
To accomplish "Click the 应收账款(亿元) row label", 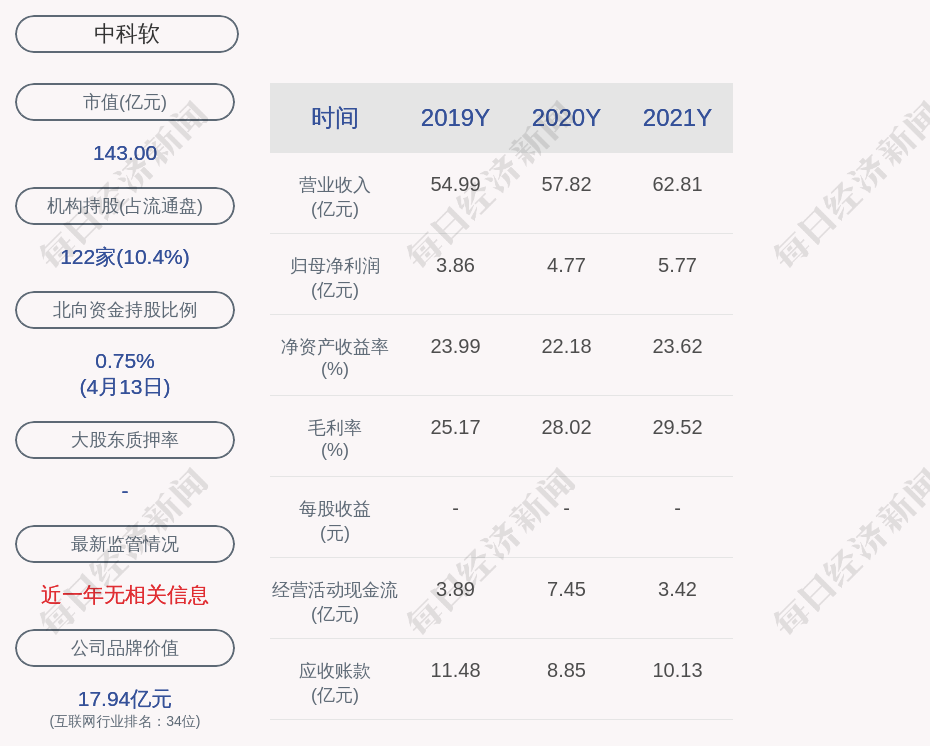I will (335, 683).
